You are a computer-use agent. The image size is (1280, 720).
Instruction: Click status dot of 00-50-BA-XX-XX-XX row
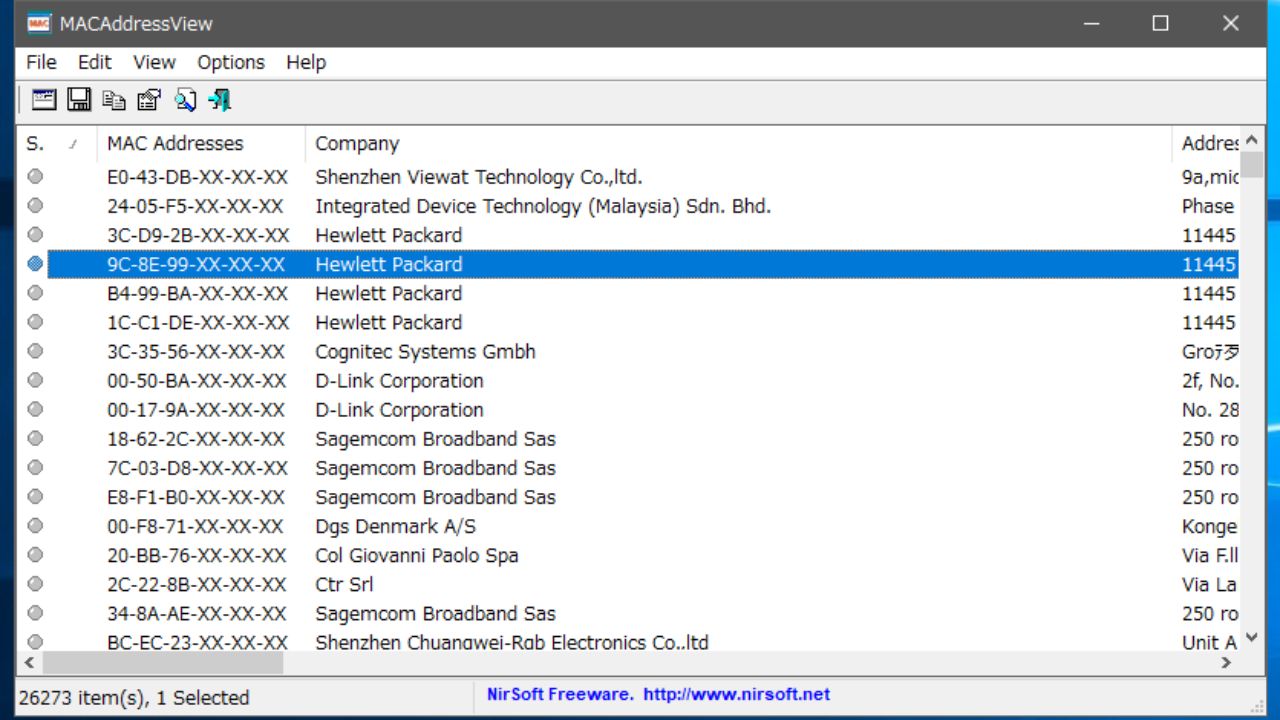[36, 380]
